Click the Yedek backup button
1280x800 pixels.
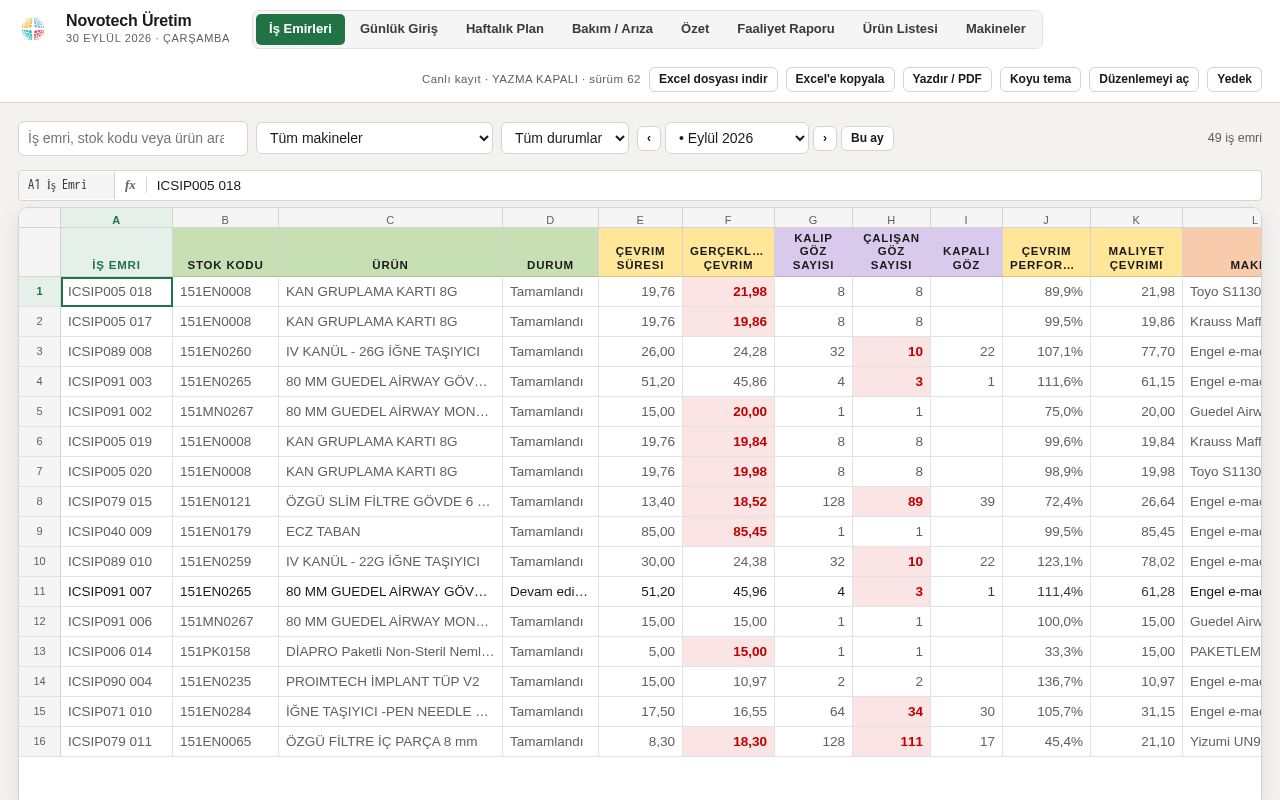(1234, 80)
